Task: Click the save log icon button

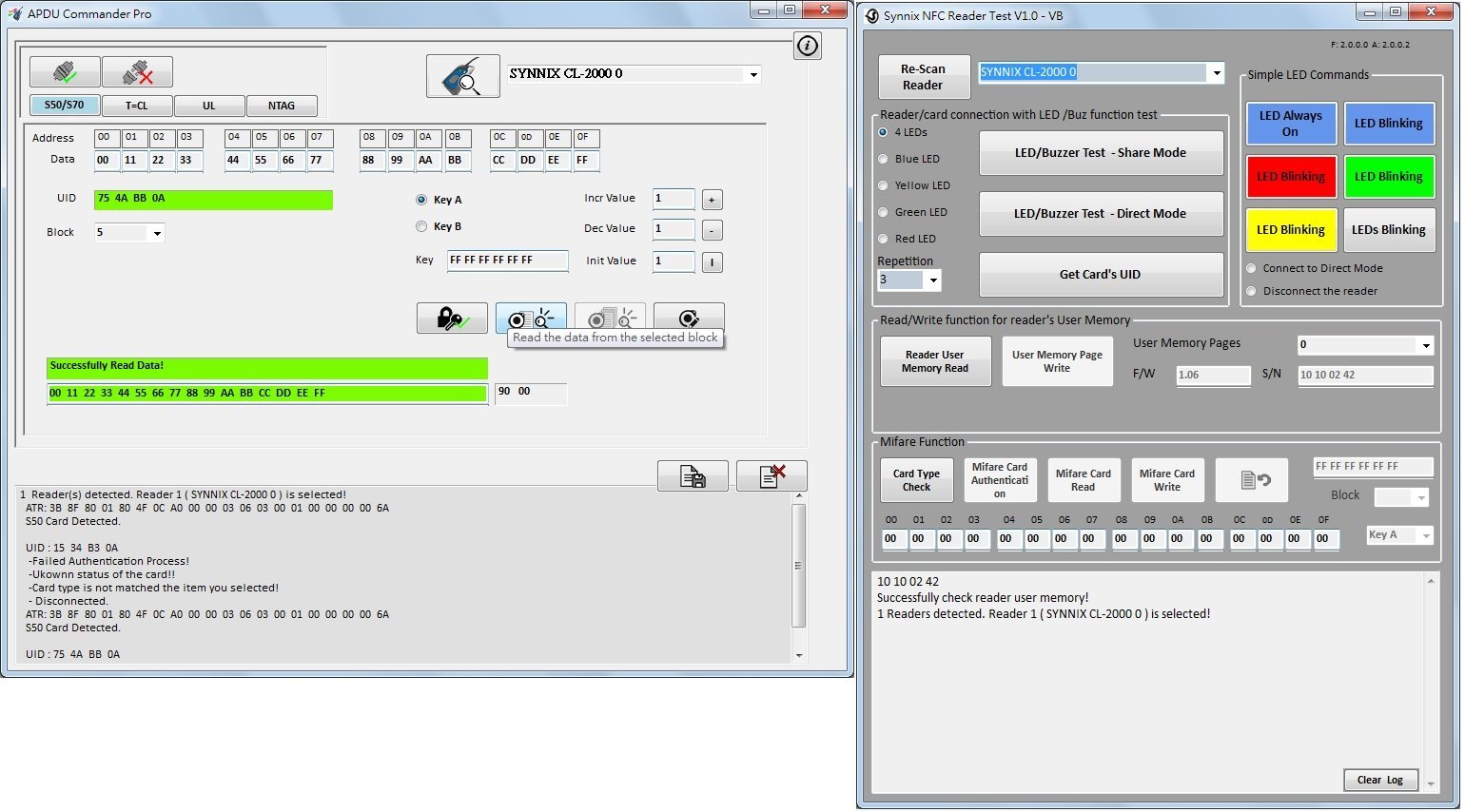Action: pyautogui.click(x=693, y=476)
